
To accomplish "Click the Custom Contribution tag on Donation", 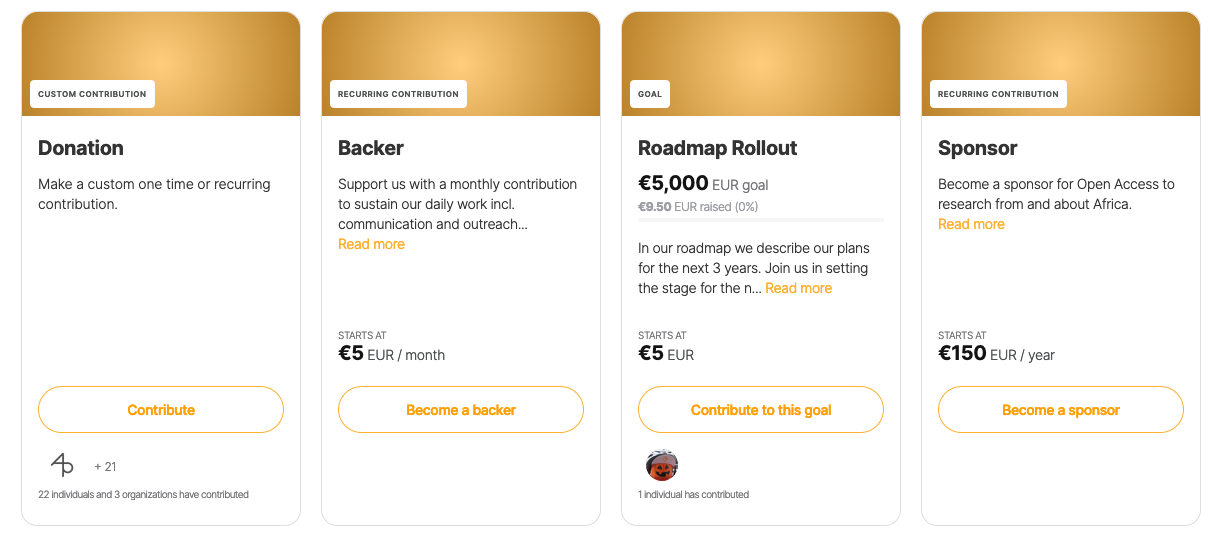I will (x=92, y=94).
